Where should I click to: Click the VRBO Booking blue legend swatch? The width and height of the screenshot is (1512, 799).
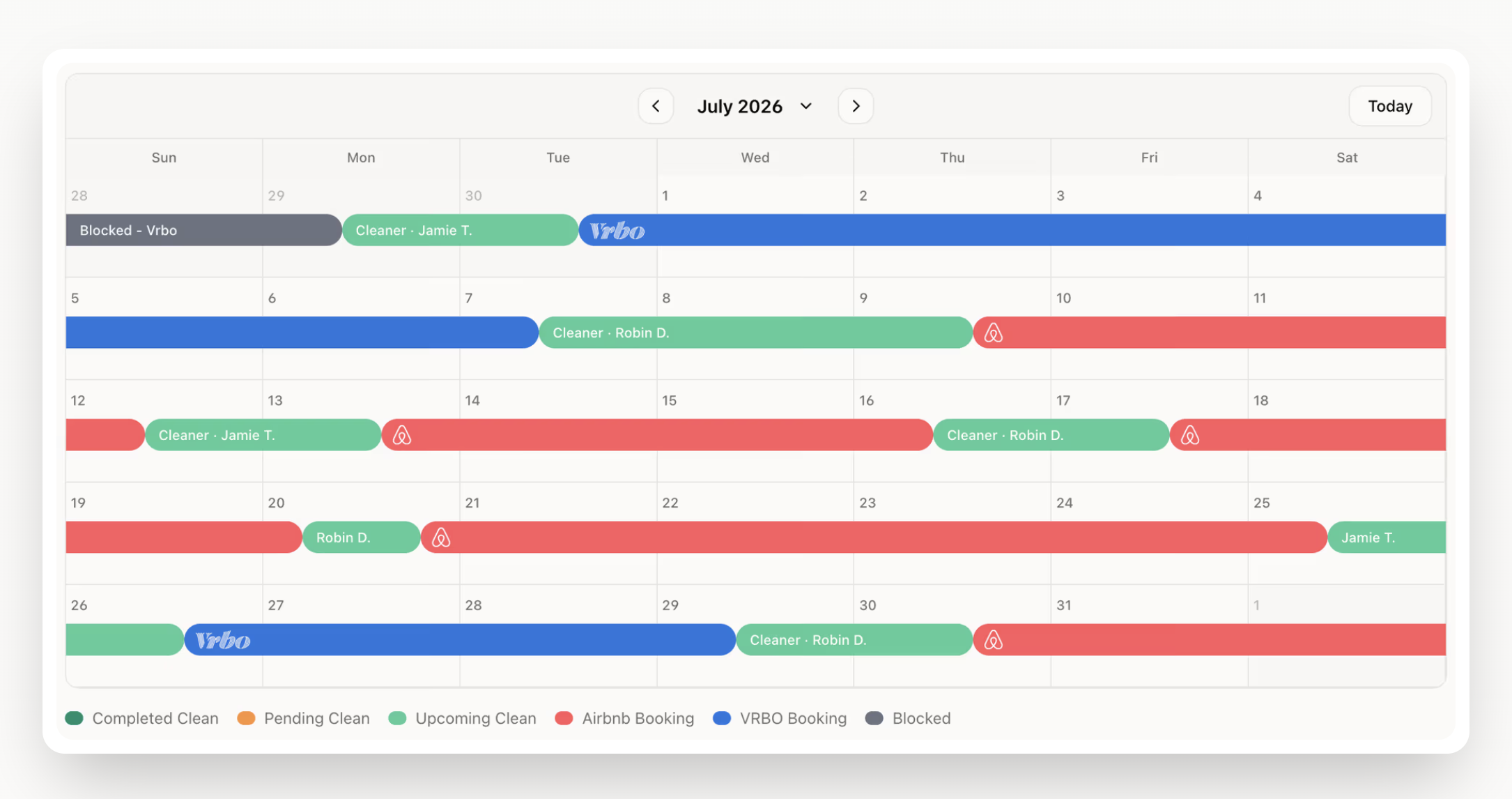[x=722, y=718]
